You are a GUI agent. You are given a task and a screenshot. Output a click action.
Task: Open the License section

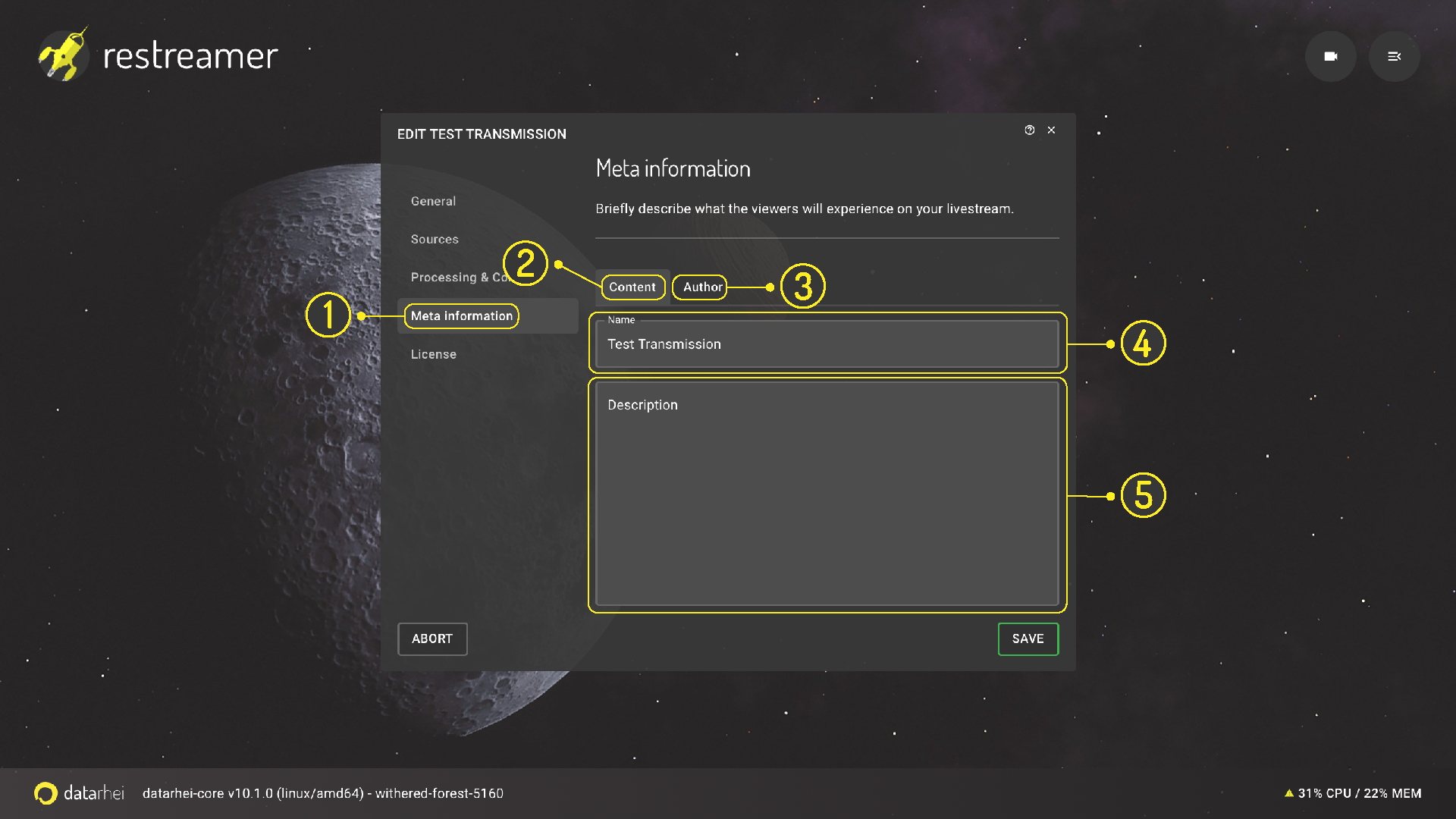pyautogui.click(x=433, y=354)
